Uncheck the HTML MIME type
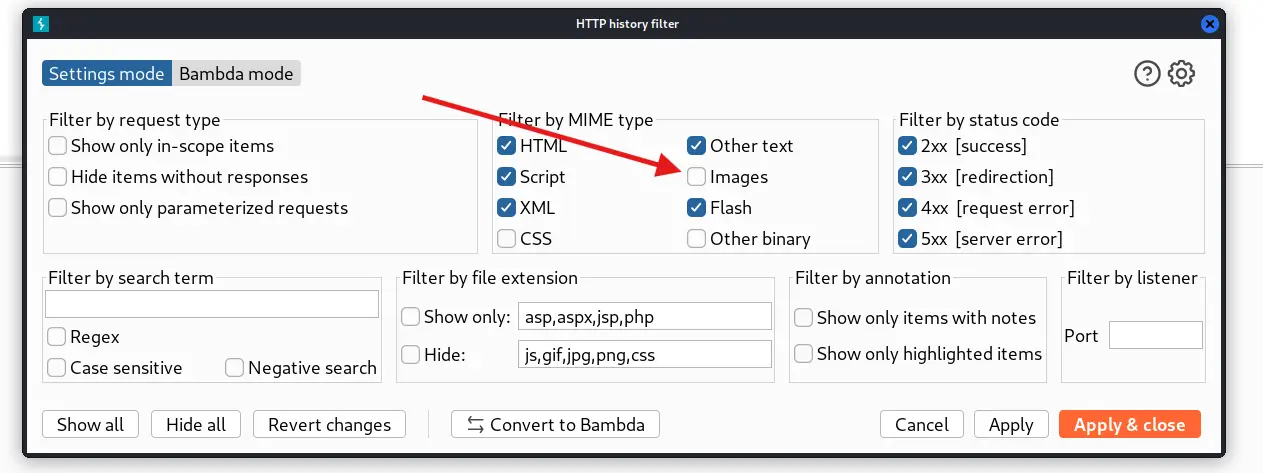This screenshot has height=473, width=1263. point(507,146)
